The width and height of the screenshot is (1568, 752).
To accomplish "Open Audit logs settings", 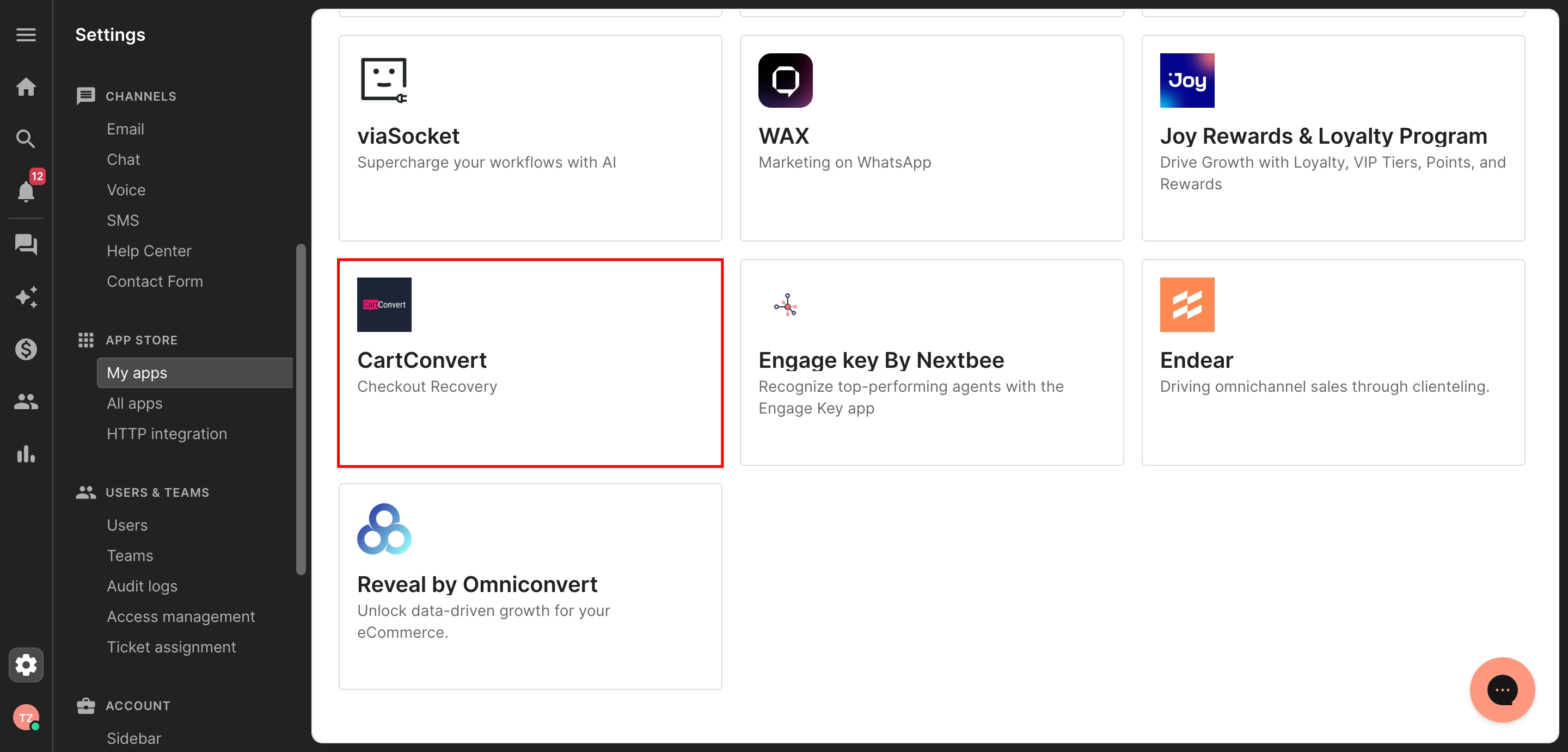I will (x=142, y=586).
